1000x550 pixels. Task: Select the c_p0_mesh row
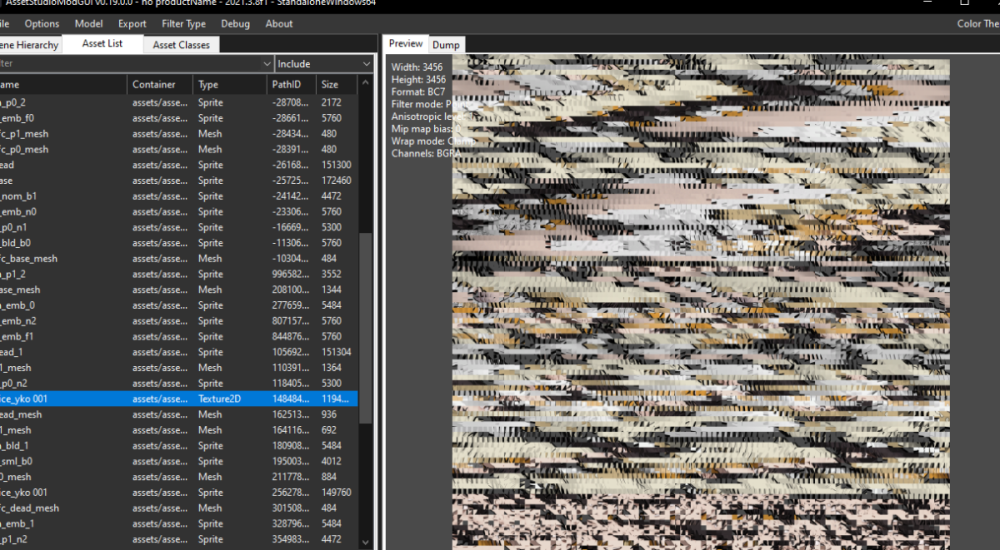[179, 149]
